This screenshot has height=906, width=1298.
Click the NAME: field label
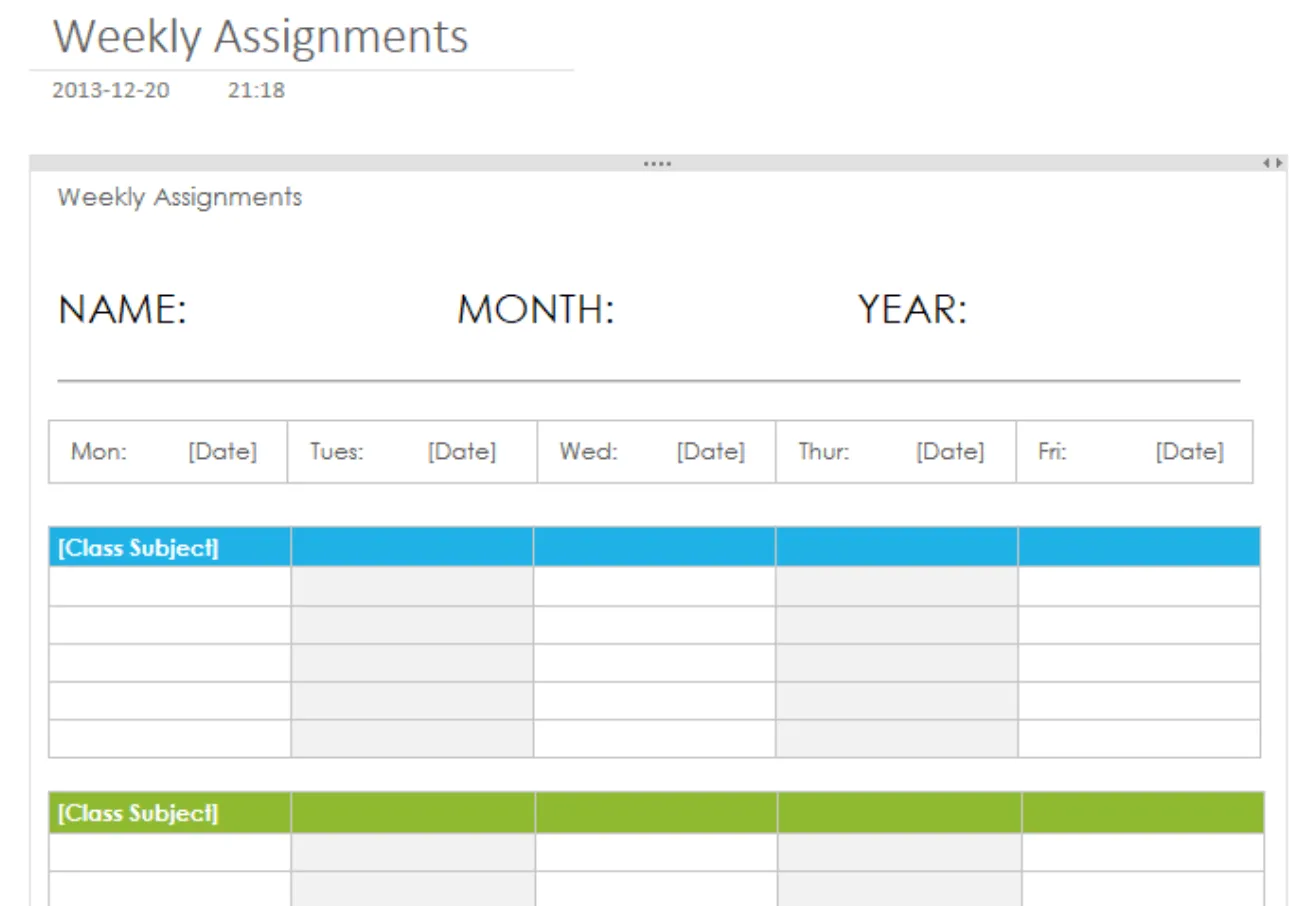click(123, 310)
